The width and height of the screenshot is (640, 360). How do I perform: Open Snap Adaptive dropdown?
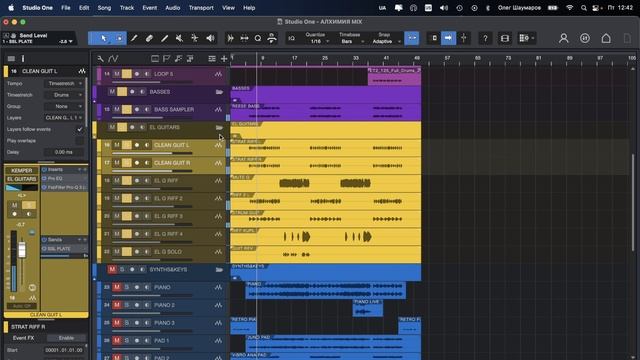coord(386,41)
